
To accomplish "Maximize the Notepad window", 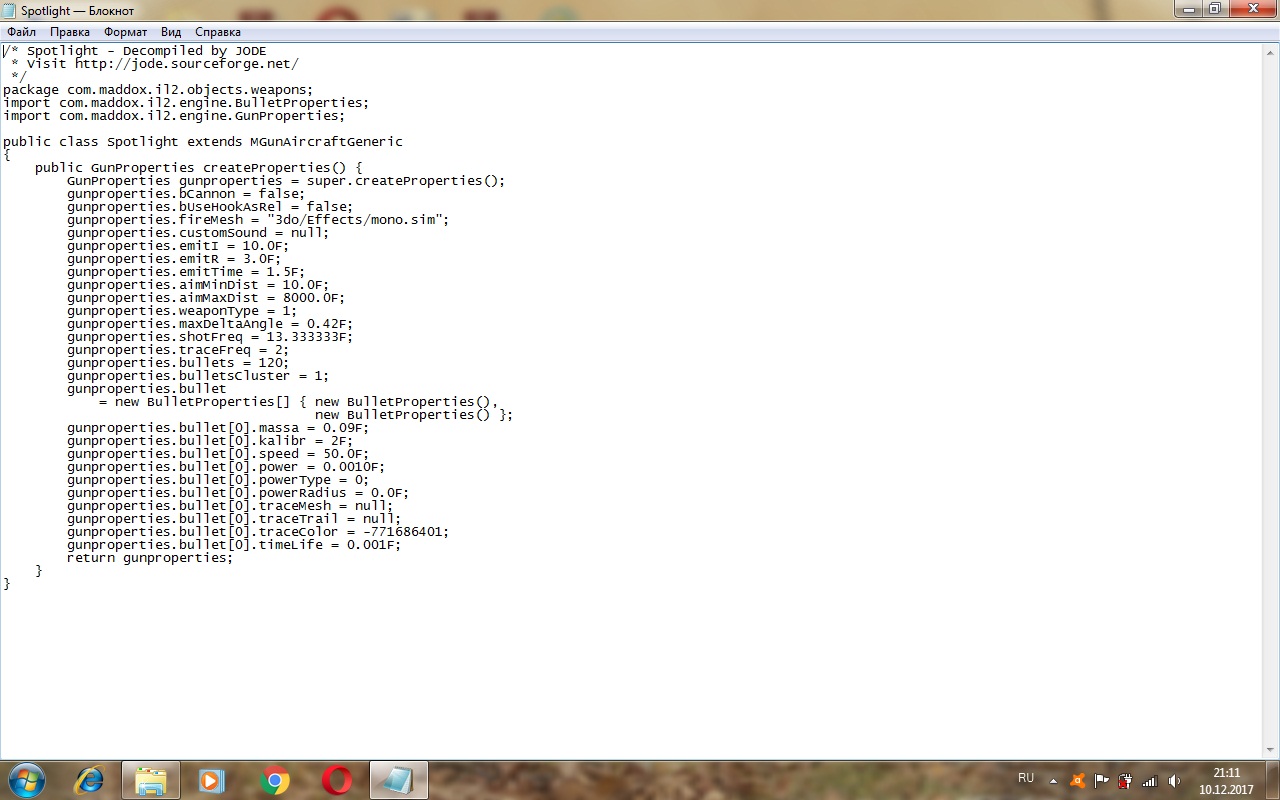I will (1216, 9).
